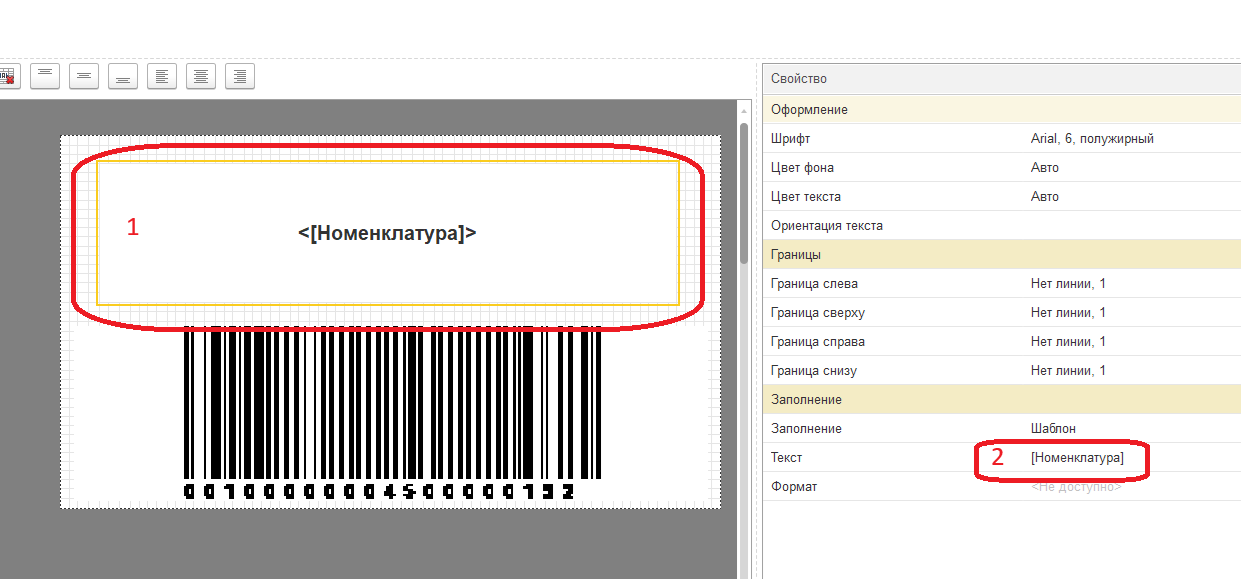Click the Оформление section header

(1001, 110)
